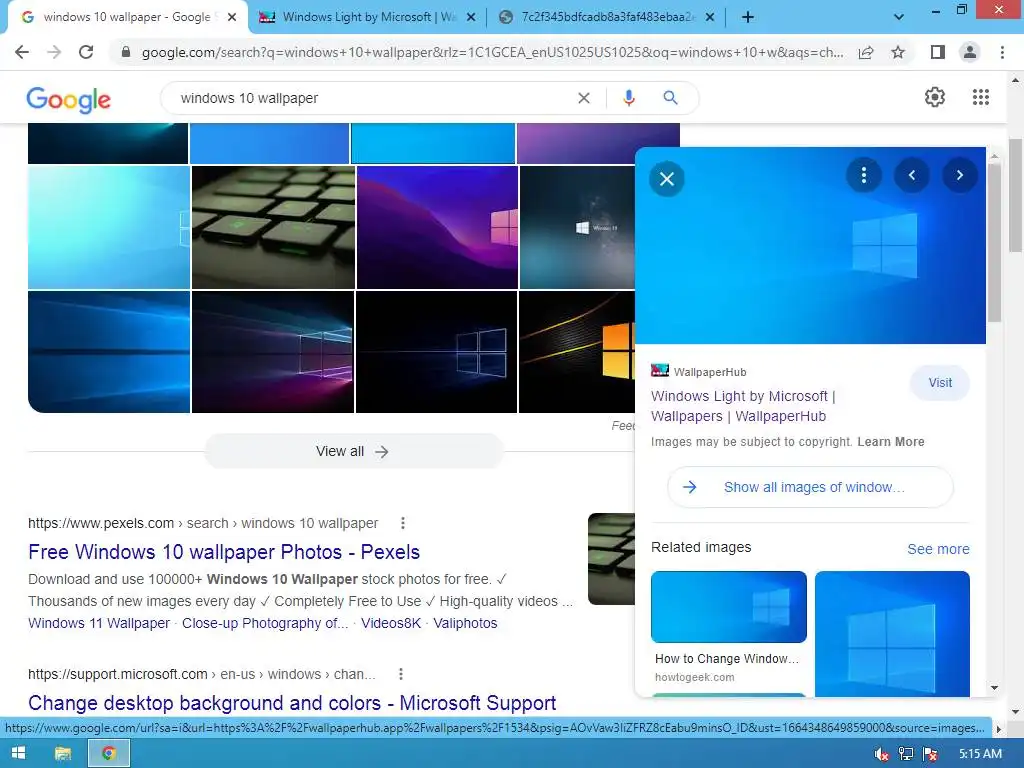Click the browser forward arrow

point(54,52)
